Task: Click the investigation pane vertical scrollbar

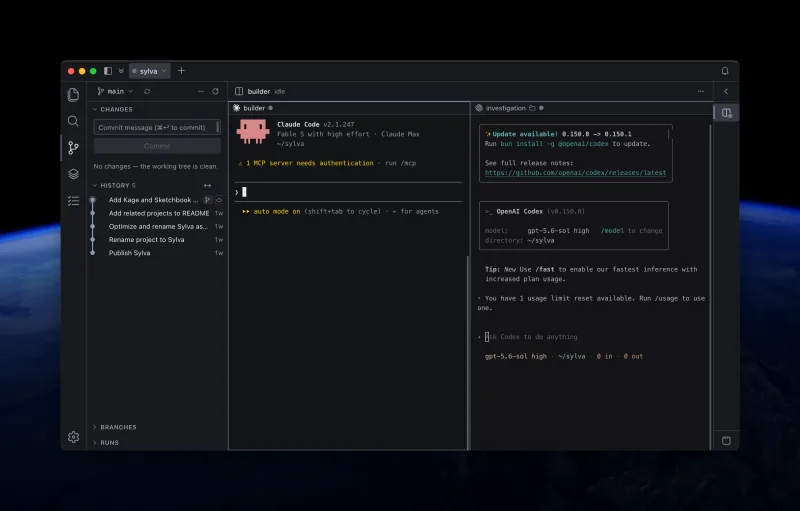Action: tap(711, 286)
